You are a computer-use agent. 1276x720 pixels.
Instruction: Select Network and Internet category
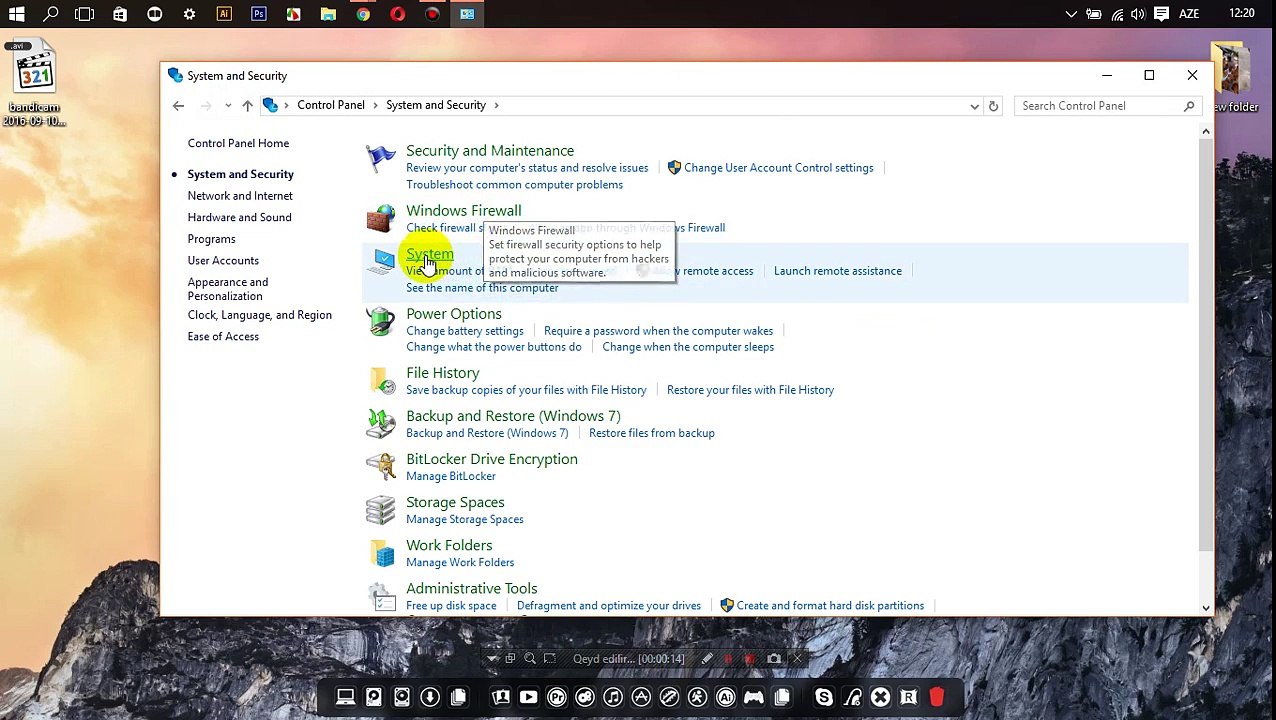pyautogui.click(x=240, y=196)
